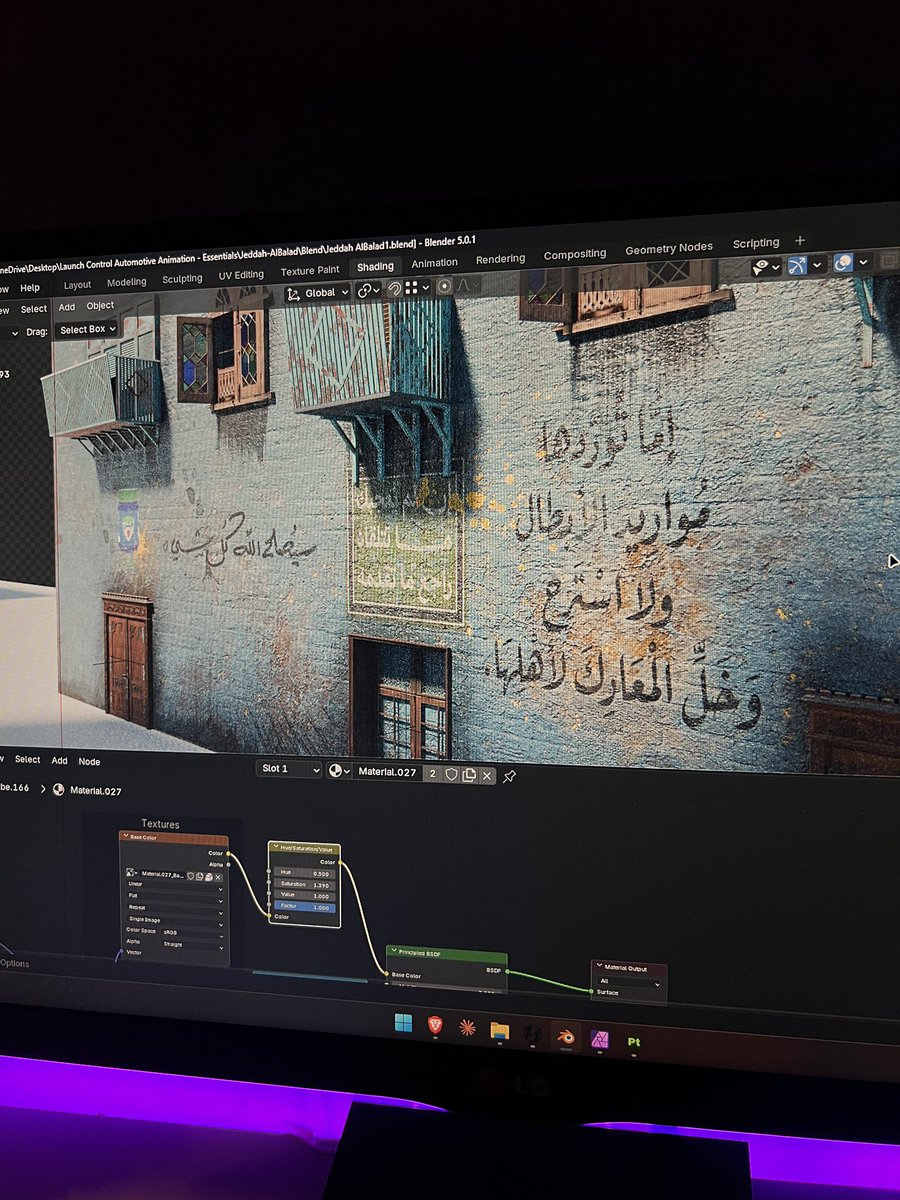Open the Select Box drag dropdown
Image resolution: width=900 pixels, height=1200 pixels.
[x=87, y=329]
